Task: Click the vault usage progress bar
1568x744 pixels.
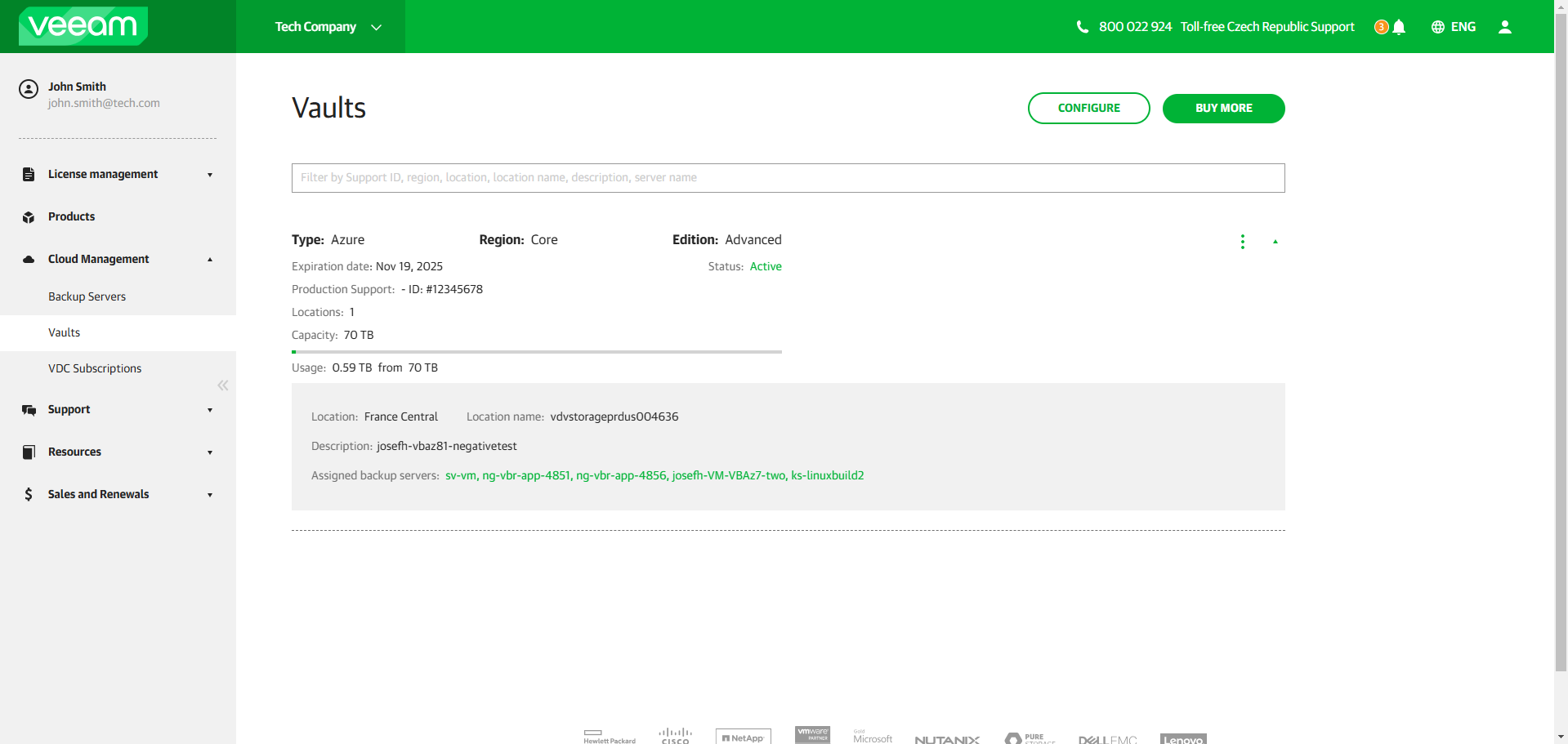Action: pyautogui.click(x=537, y=352)
